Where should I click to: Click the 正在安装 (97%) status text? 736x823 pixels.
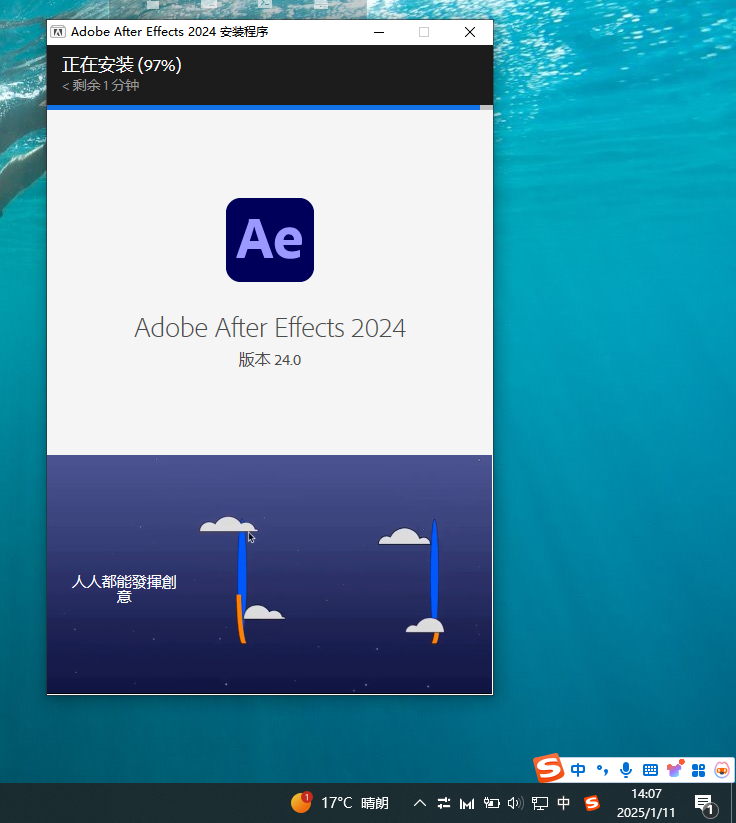pyautogui.click(x=122, y=65)
